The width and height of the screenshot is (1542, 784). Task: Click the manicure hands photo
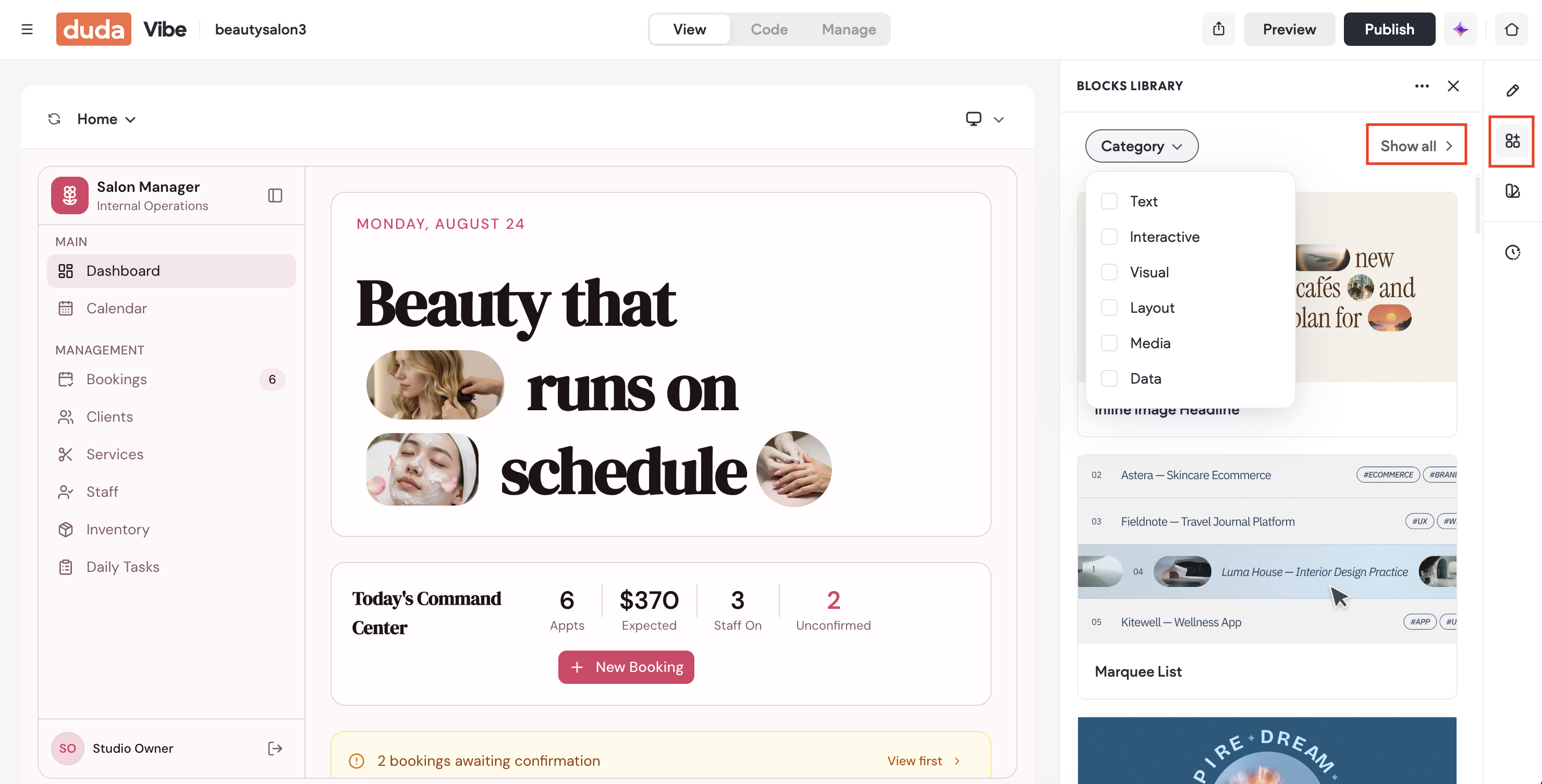coord(794,469)
